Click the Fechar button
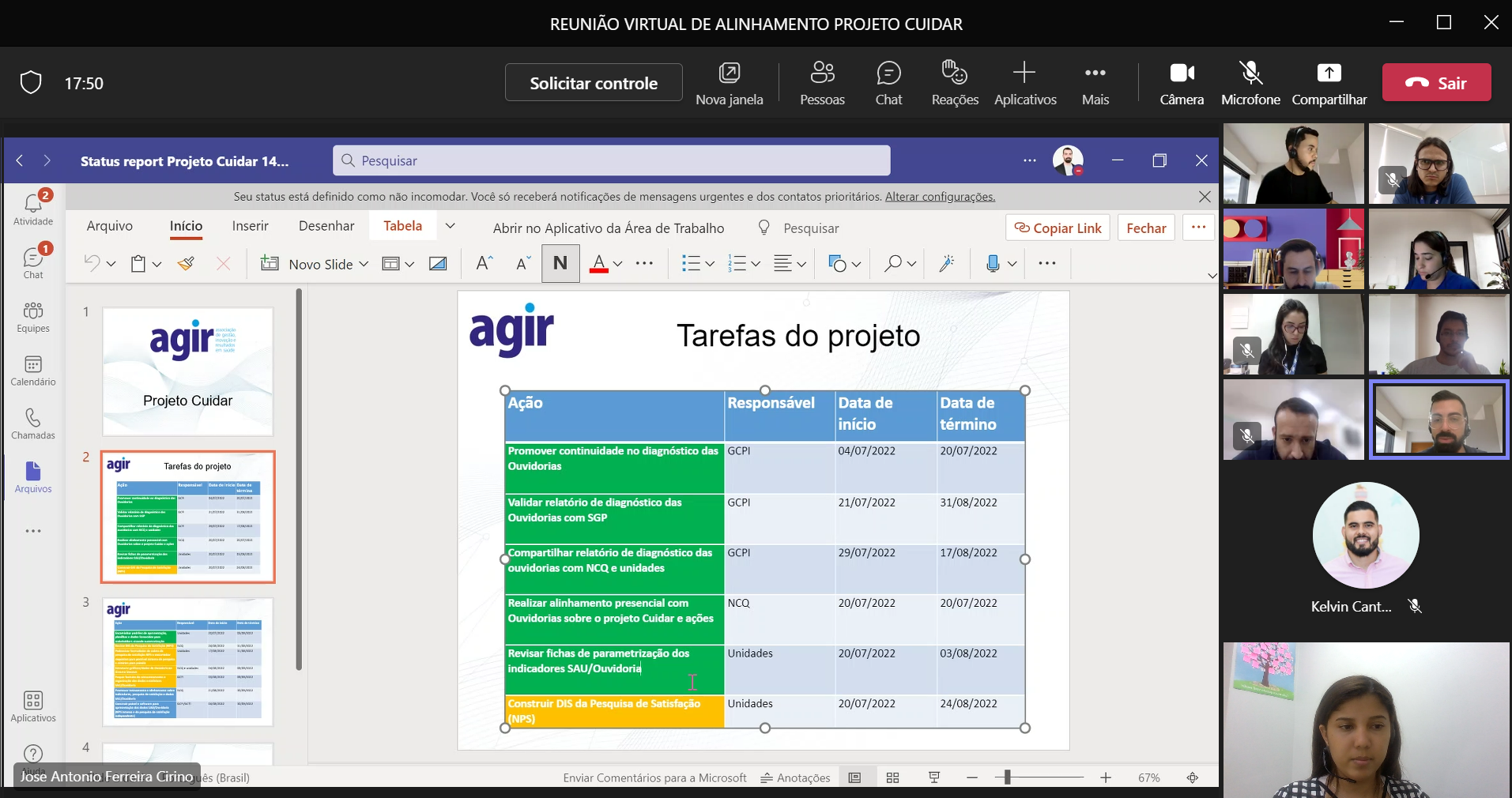This screenshot has height=798, width=1512. point(1146,228)
